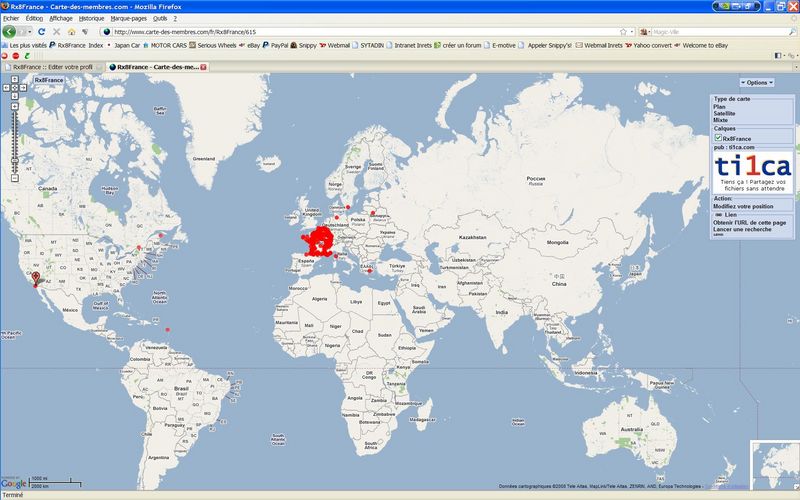Switch map type to Satellite
The image size is (800, 500).
[725, 113]
